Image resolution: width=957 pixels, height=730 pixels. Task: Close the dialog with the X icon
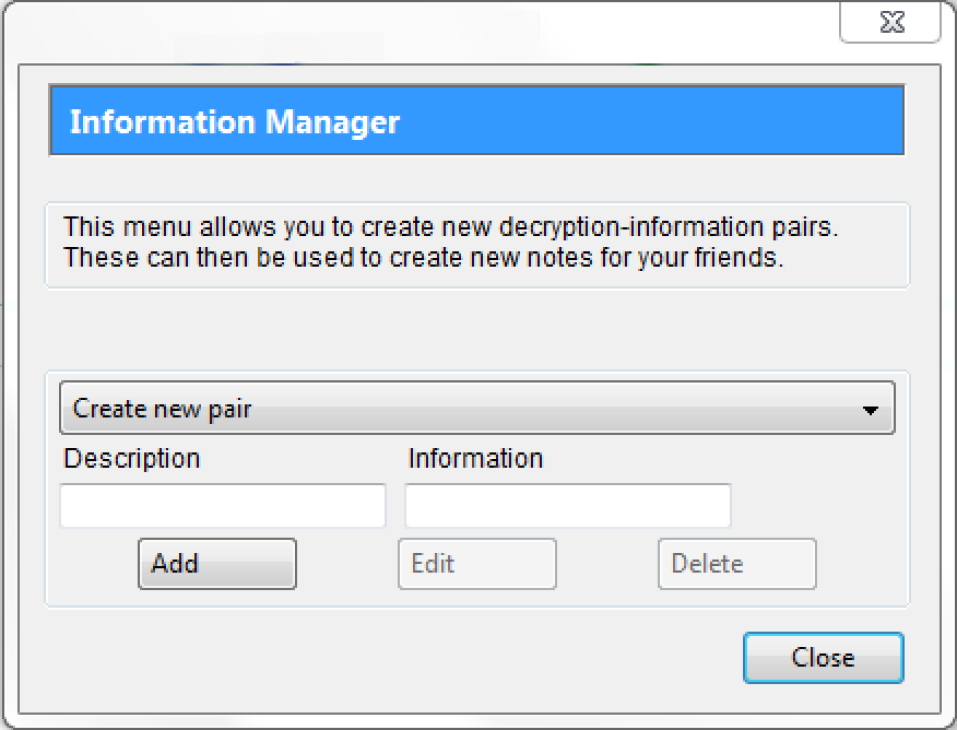click(890, 23)
